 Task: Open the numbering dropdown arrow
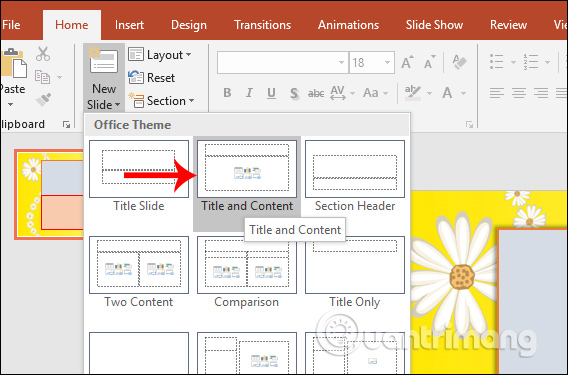pyautogui.click(x=548, y=62)
